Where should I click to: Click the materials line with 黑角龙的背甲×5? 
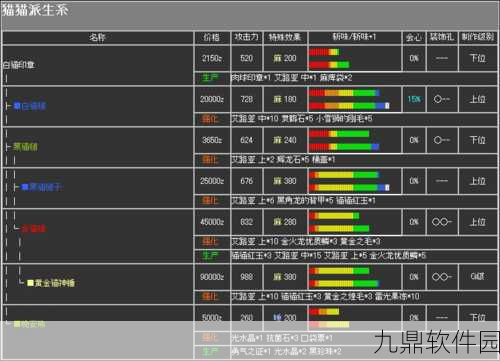click(x=304, y=201)
